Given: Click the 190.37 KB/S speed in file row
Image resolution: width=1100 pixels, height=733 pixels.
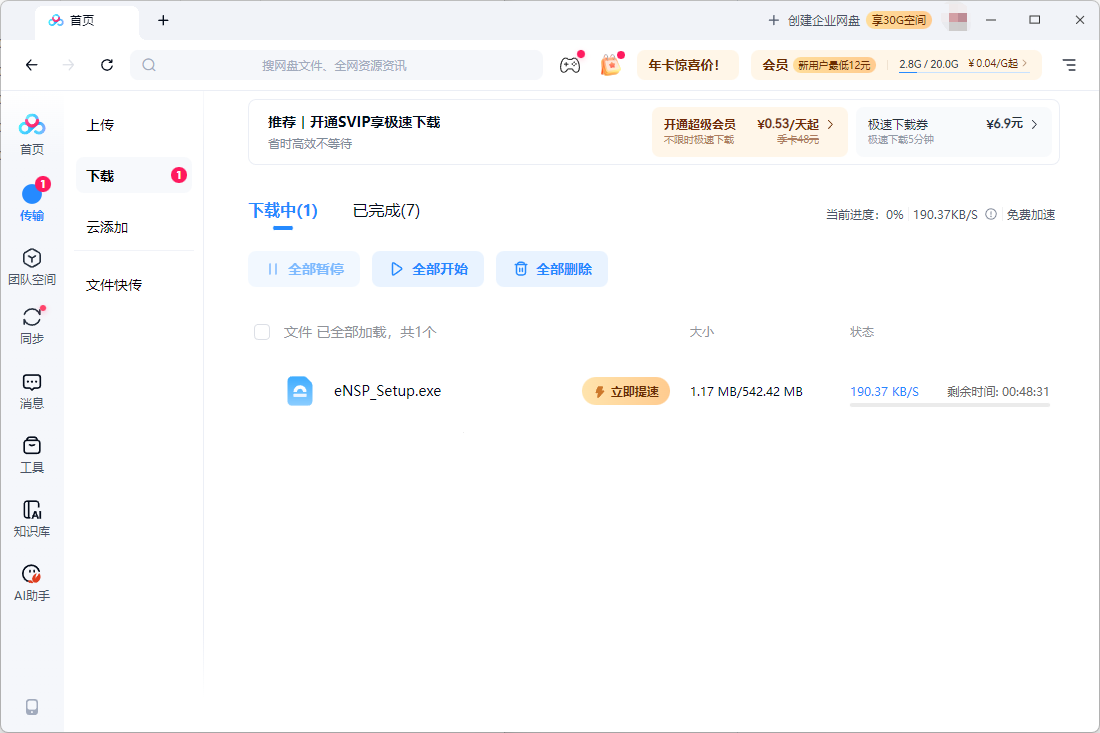Looking at the screenshot, I should 885,391.
